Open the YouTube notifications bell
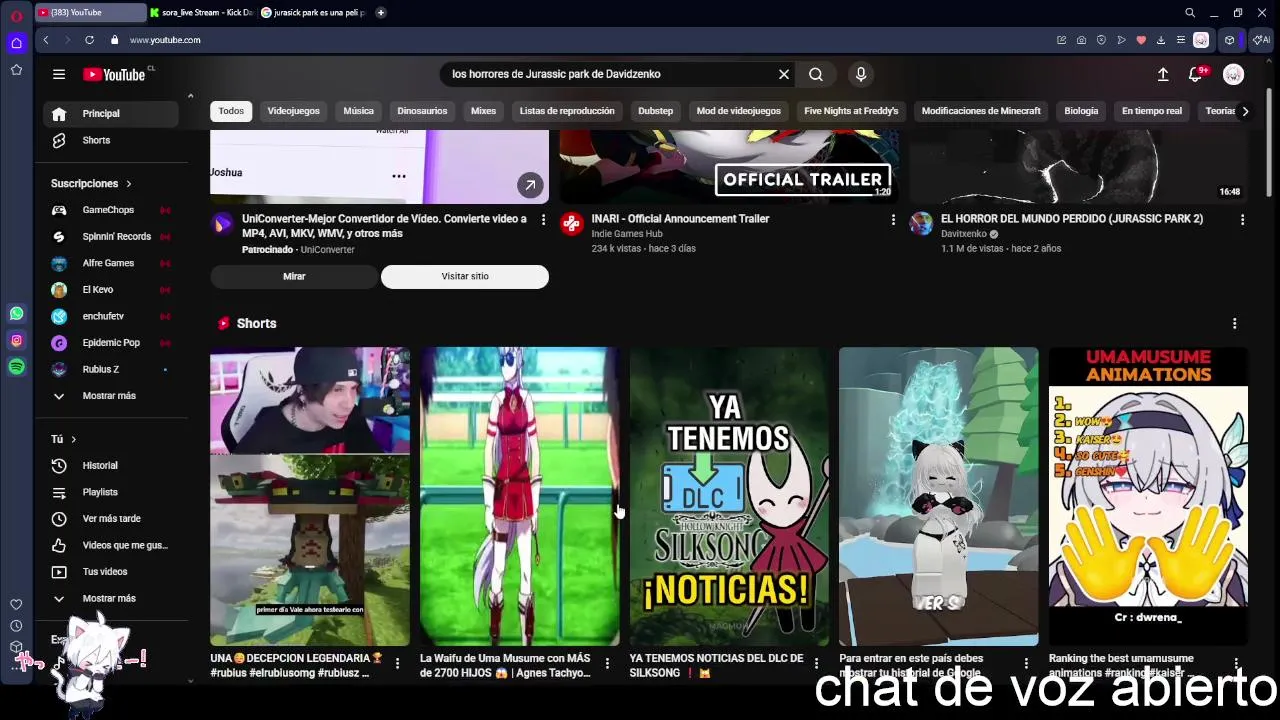Screen dimensions: 1280x720 coord(1196,74)
